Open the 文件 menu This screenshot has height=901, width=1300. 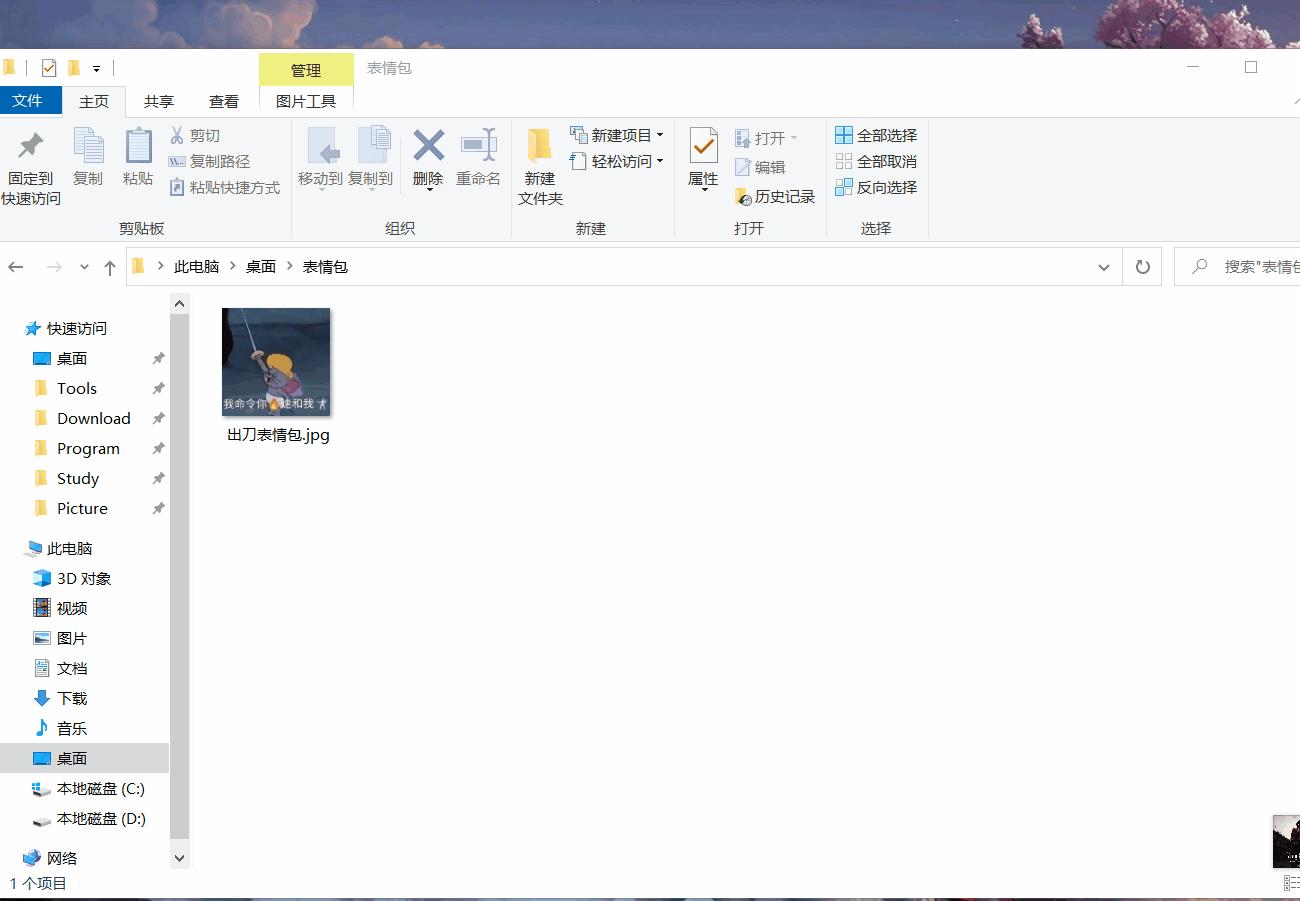point(31,100)
